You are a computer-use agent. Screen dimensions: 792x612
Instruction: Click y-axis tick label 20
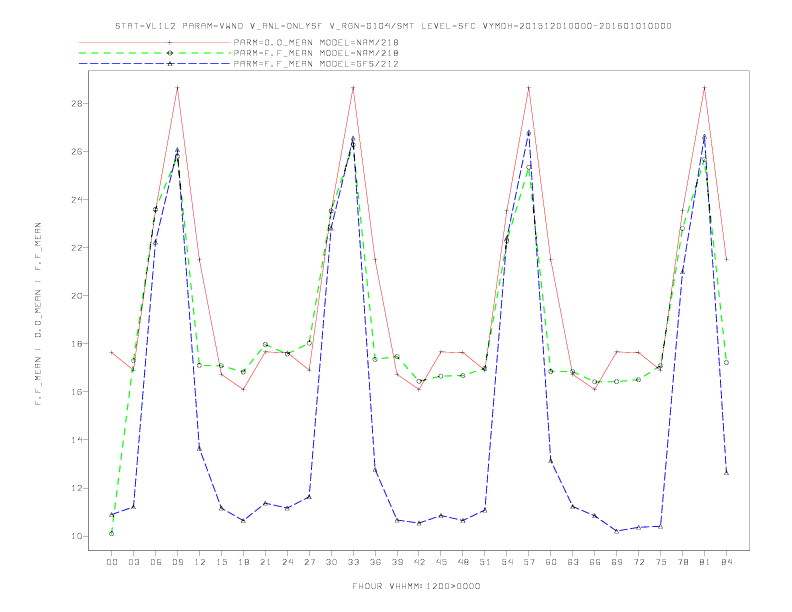click(77, 296)
